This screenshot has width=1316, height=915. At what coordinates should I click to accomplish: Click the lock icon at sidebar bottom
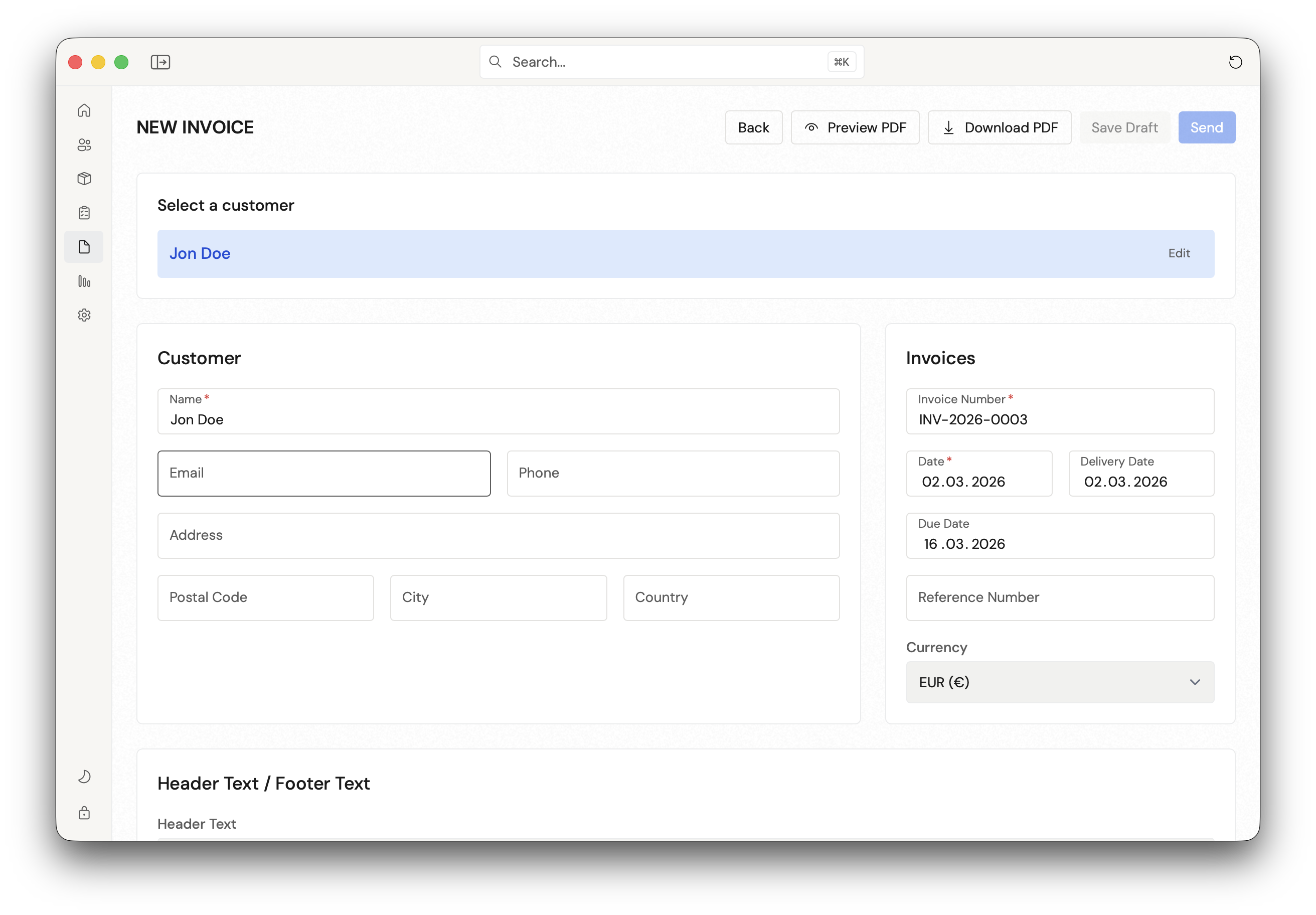(84, 813)
